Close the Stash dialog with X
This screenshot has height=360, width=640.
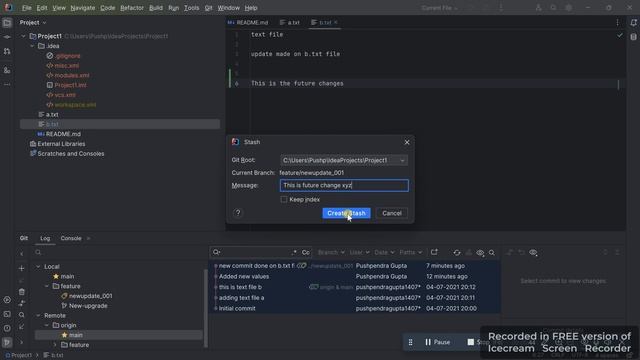[x=407, y=142]
